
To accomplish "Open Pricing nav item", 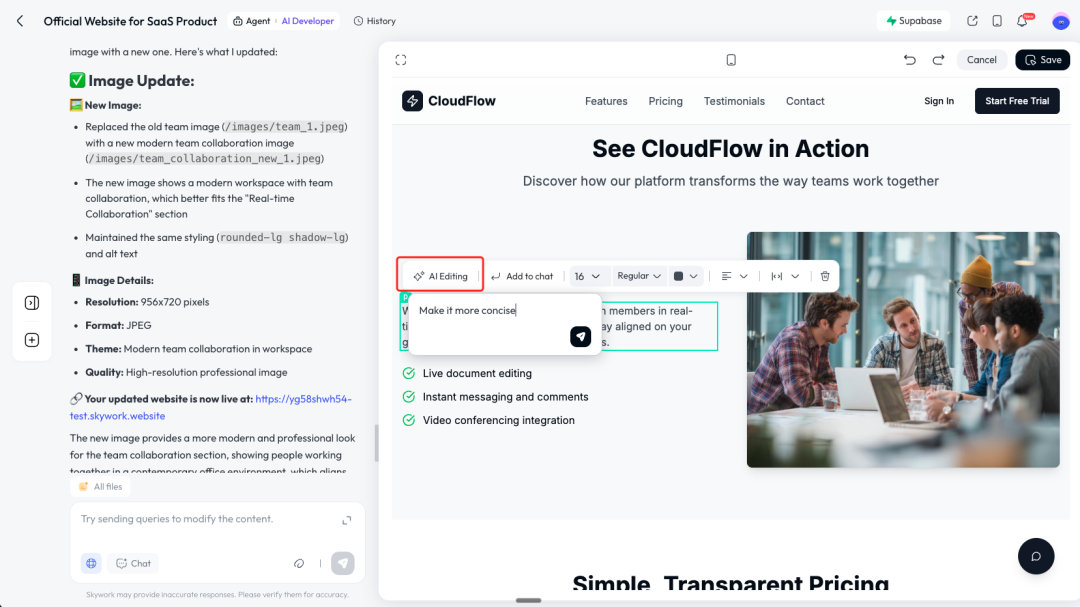I will (x=665, y=101).
